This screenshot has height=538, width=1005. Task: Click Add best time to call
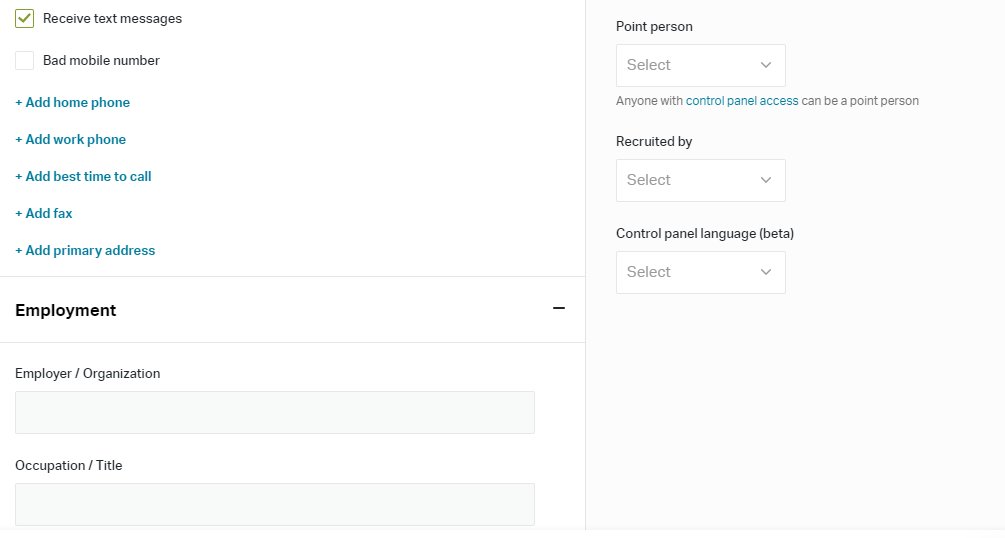[x=83, y=176]
